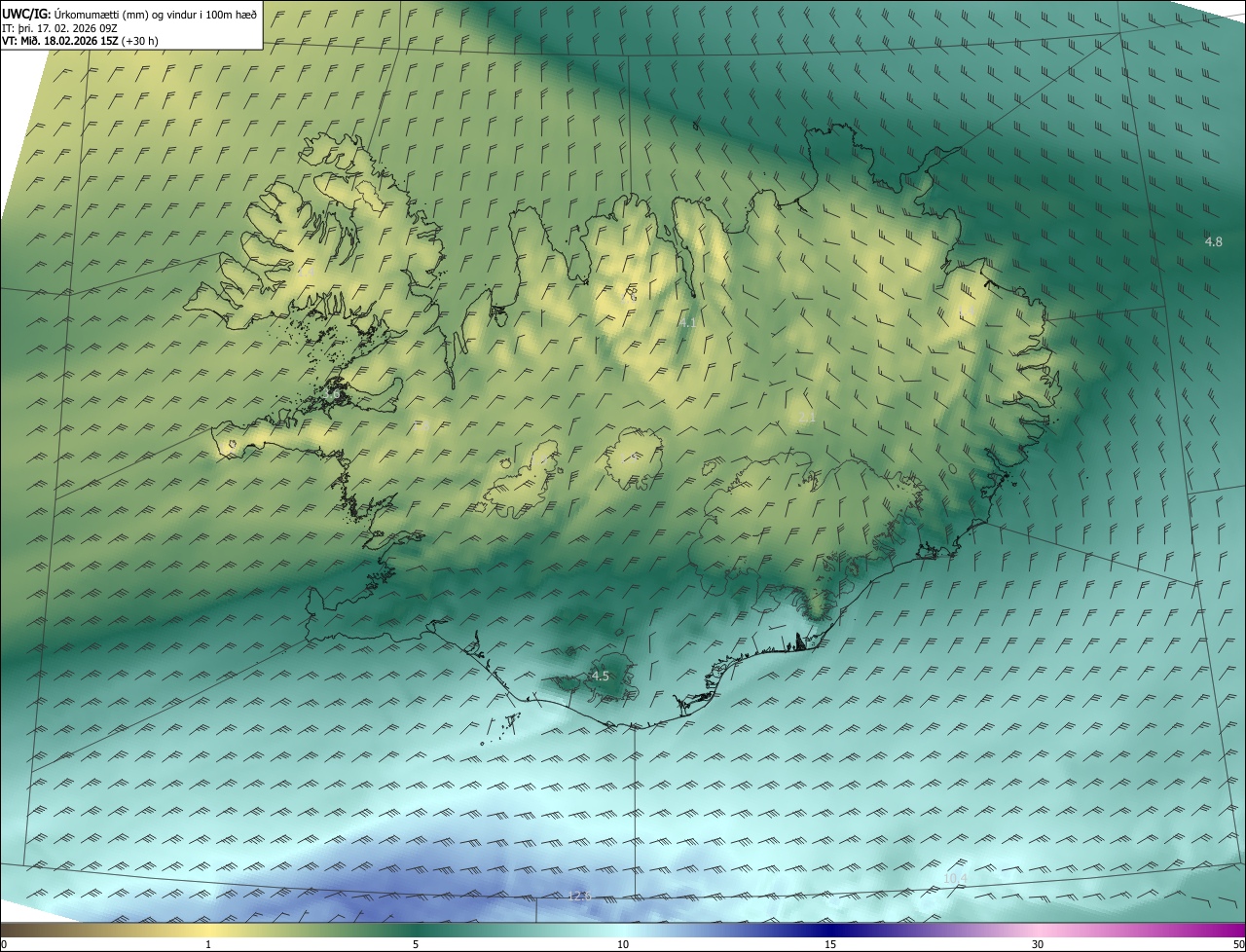Click the 1 tick on the color scale
The width and height of the screenshot is (1246, 952).
[208, 944]
